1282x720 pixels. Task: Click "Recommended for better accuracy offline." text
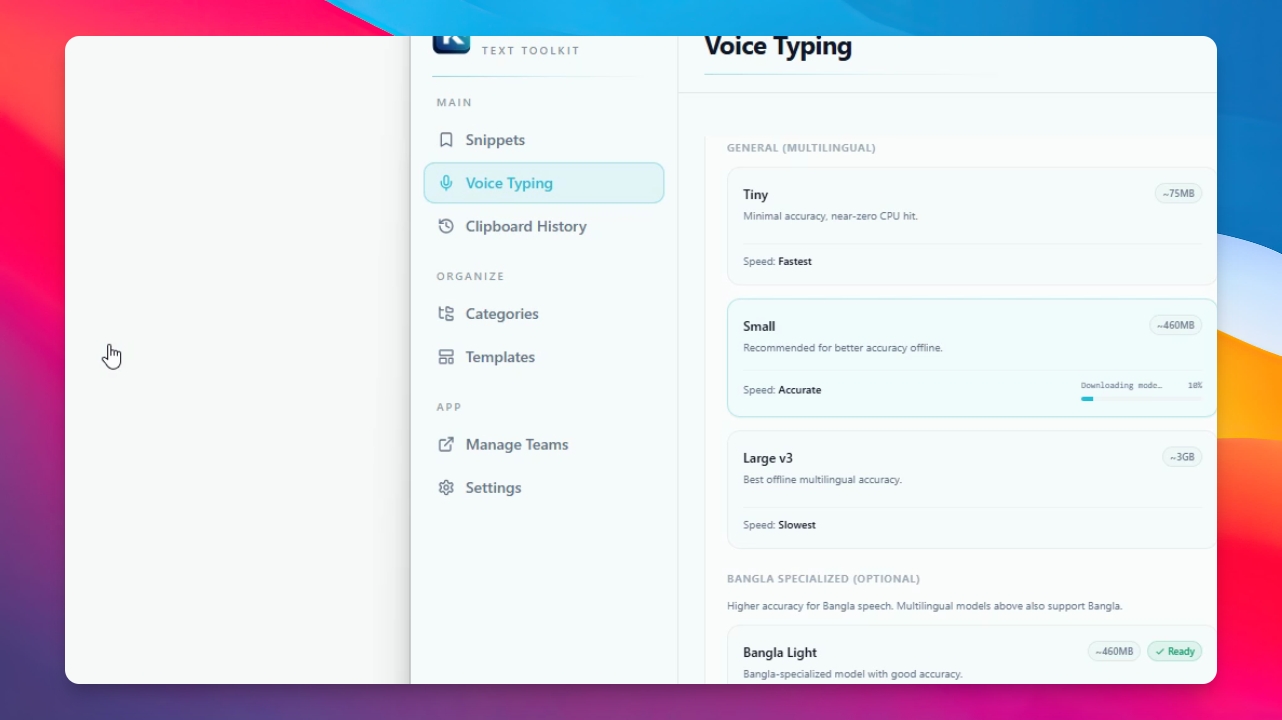843,348
